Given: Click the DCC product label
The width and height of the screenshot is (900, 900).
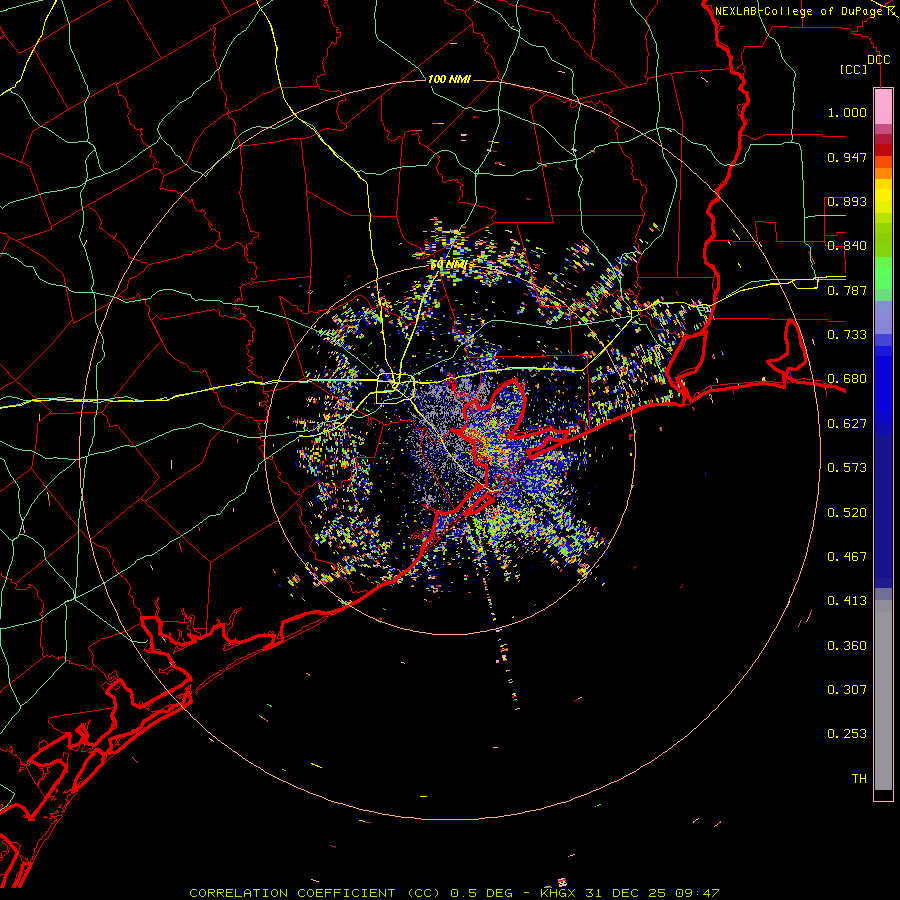Looking at the screenshot, I should (878, 60).
